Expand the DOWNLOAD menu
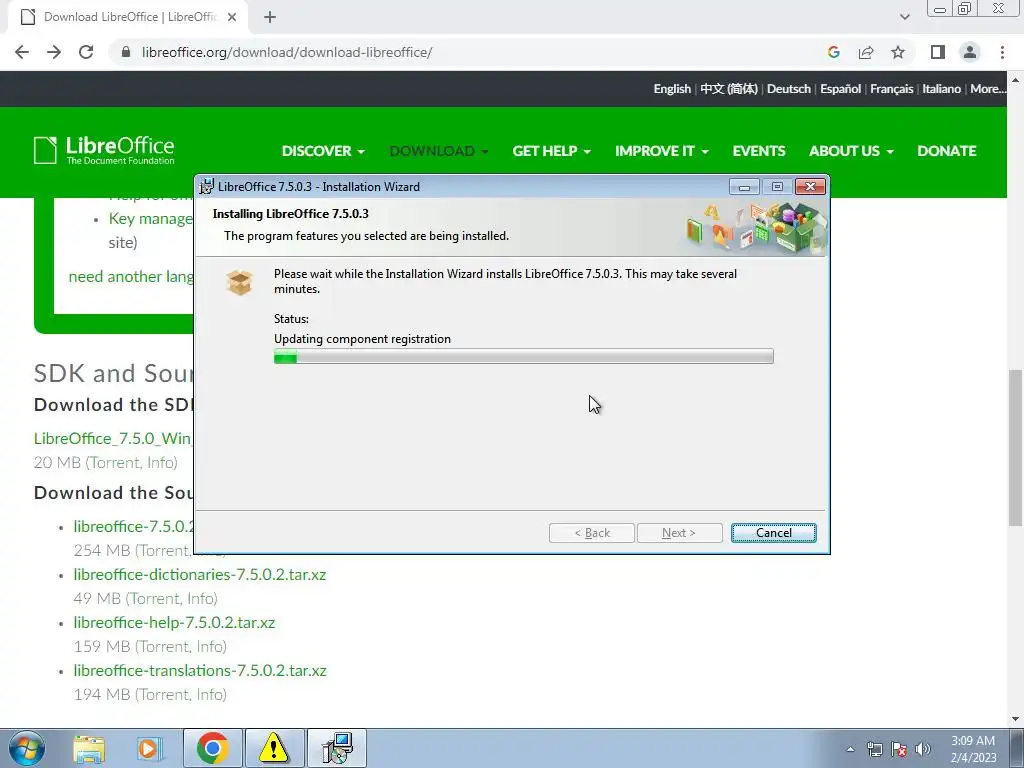The width and height of the screenshot is (1024, 768). pyautogui.click(x=439, y=151)
